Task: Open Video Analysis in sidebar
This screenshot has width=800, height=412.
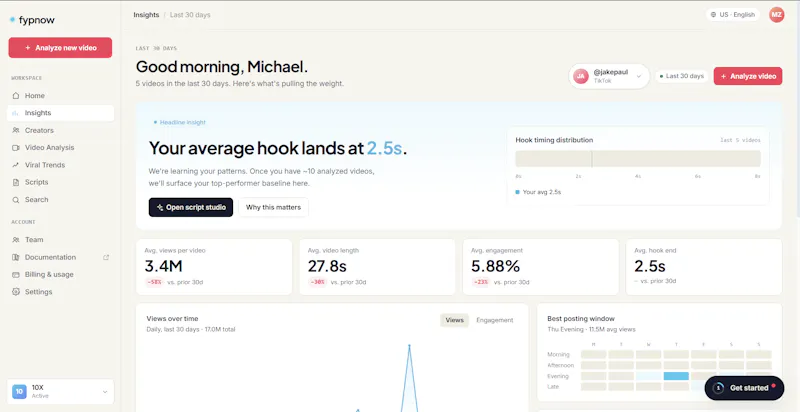Action: (60, 148)
